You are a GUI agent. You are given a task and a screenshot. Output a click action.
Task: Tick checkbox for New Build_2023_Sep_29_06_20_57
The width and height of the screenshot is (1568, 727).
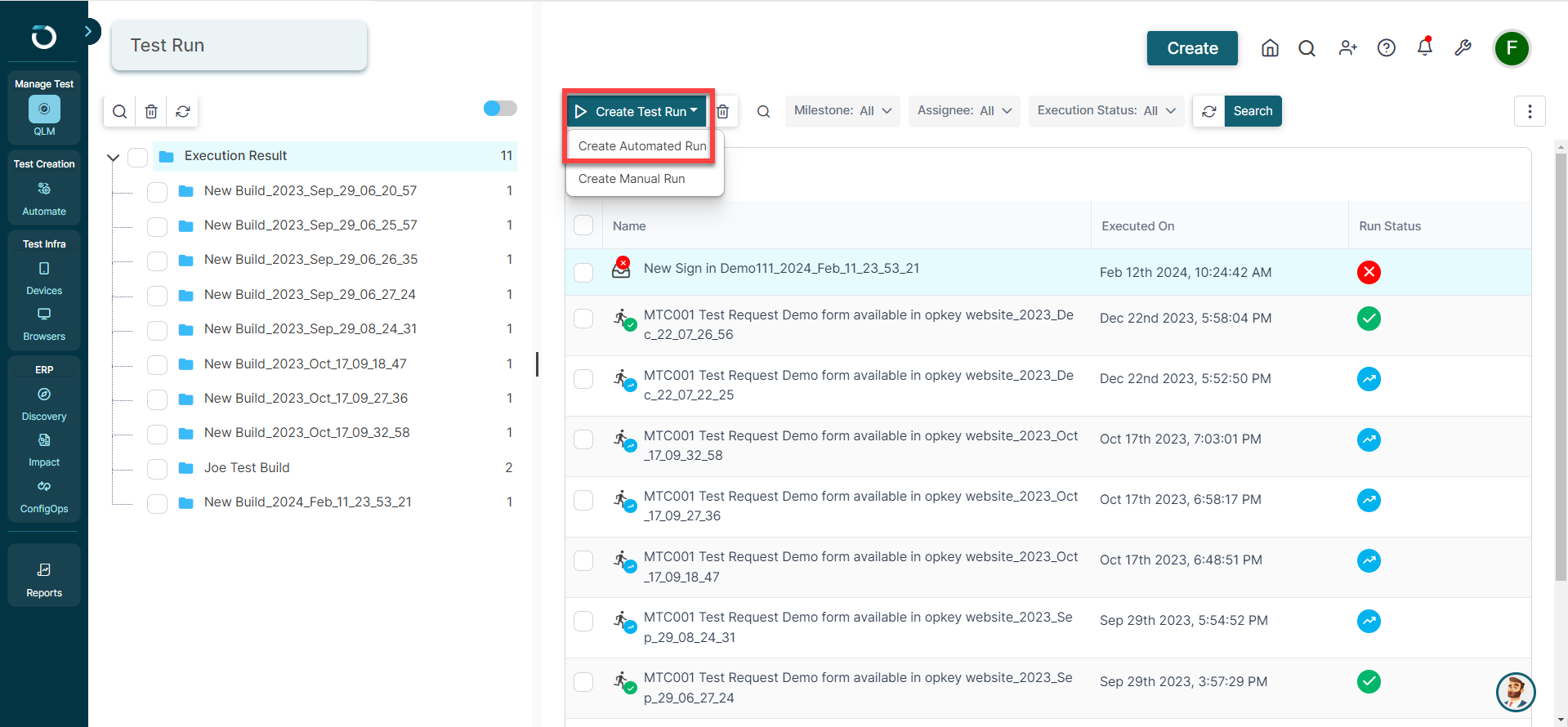click(x=157, y=192)
